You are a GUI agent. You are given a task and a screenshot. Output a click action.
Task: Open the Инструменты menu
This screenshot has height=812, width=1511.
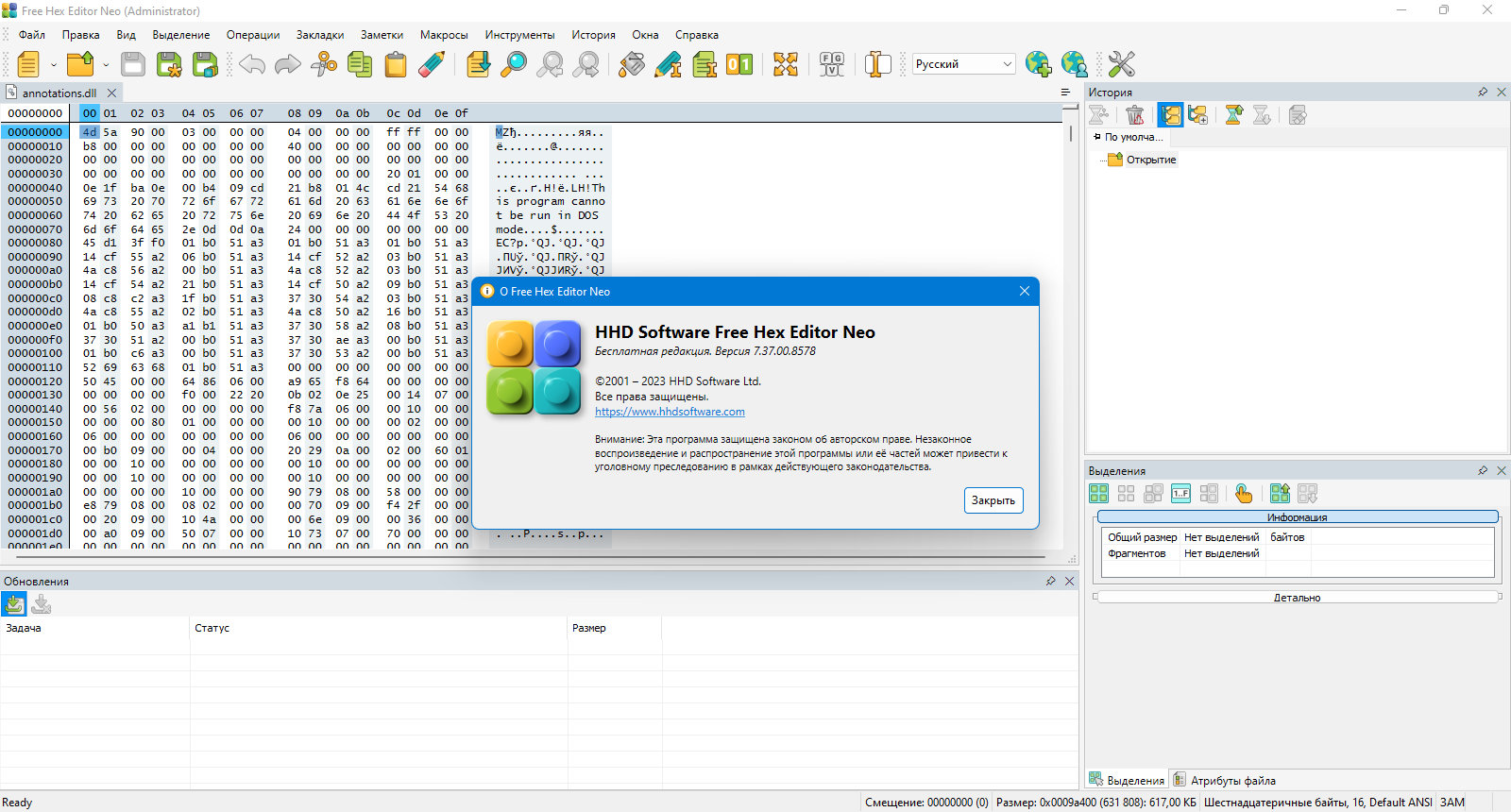pos(519,35)
